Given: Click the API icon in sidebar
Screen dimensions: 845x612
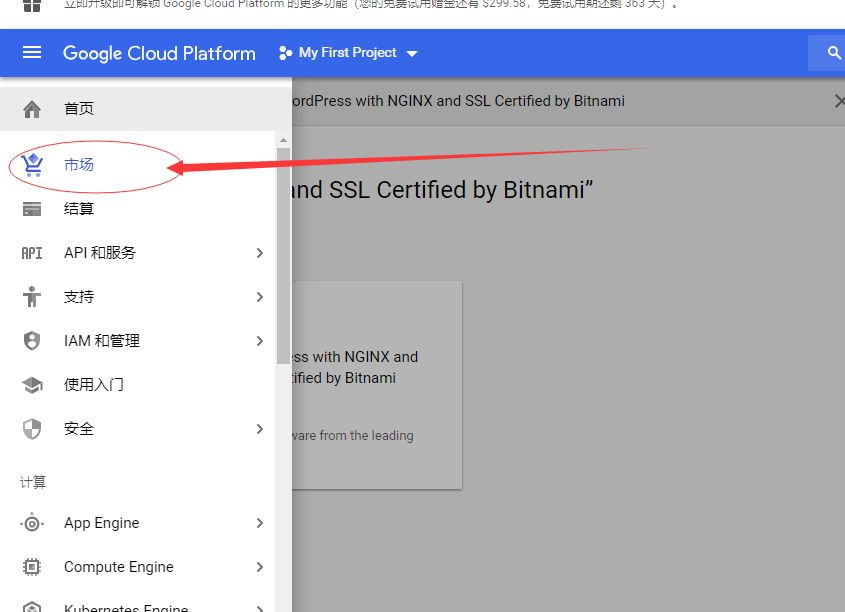Looking at the screenshot, I should [32, 253].
